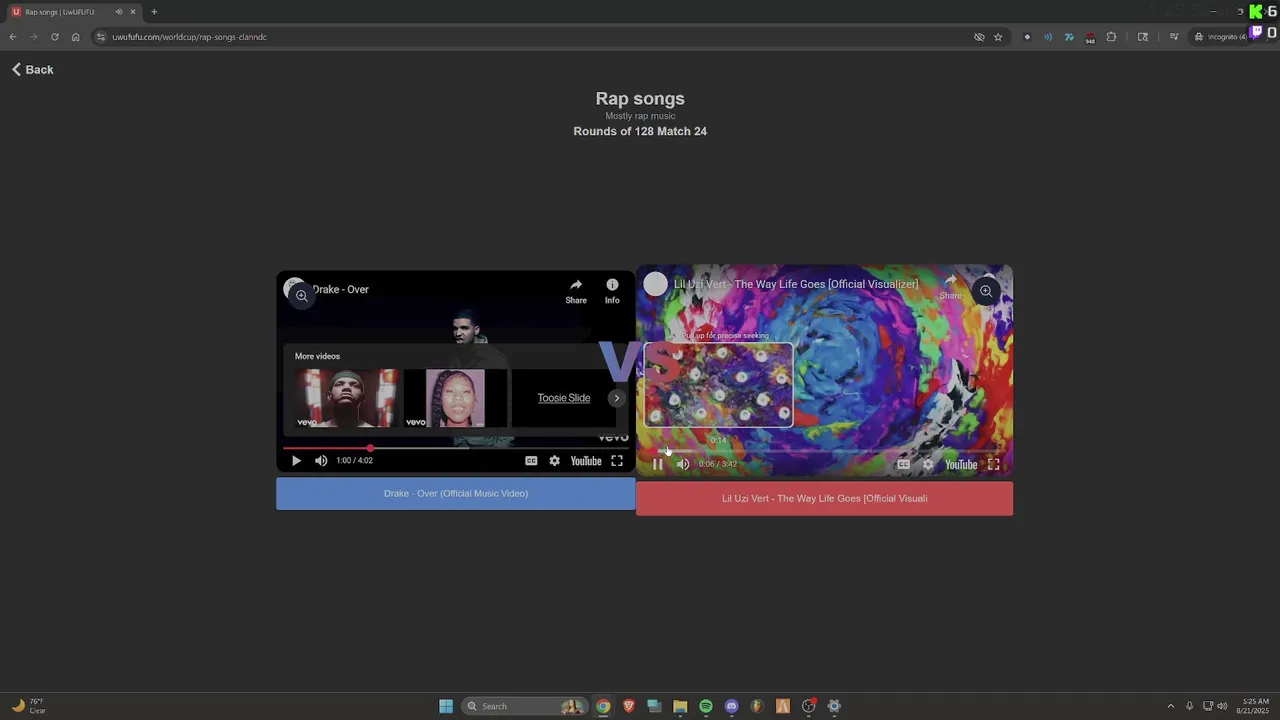Open the Info icon on Drake video
This screenshot has height=720, width=1280.
(612, 291)
